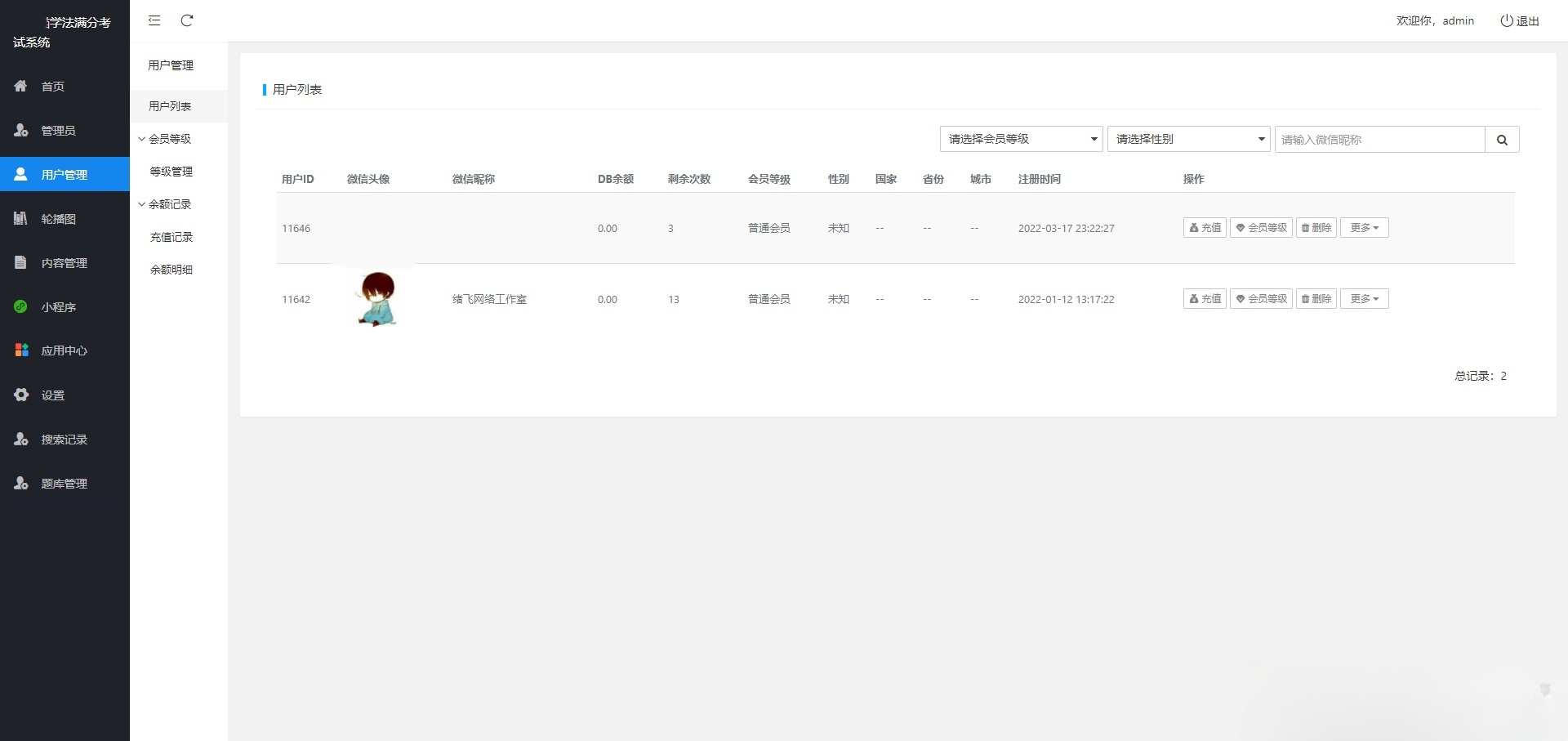The image size is (1568, 741).
Task: Click the search magnifier icon
Action: pos(1502,139)
